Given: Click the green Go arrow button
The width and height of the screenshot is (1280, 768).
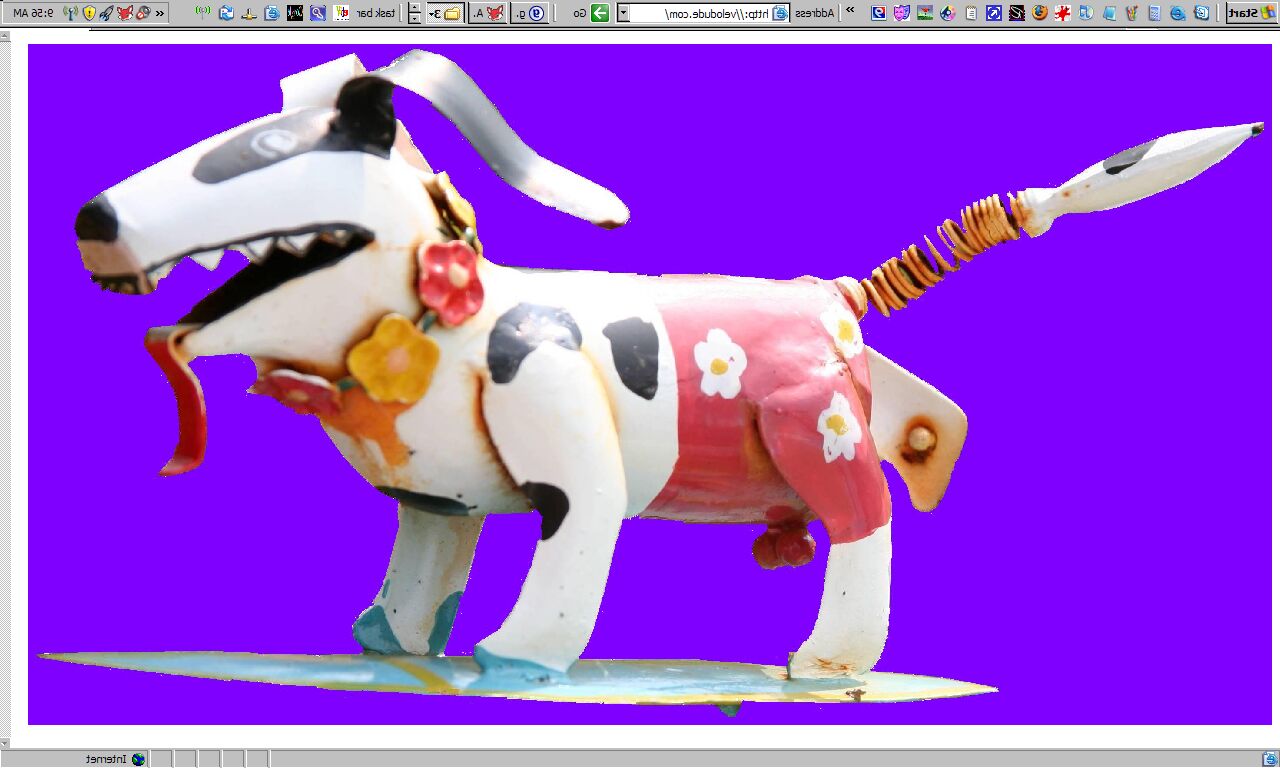Looking at the screenshot, I should 600,13.
